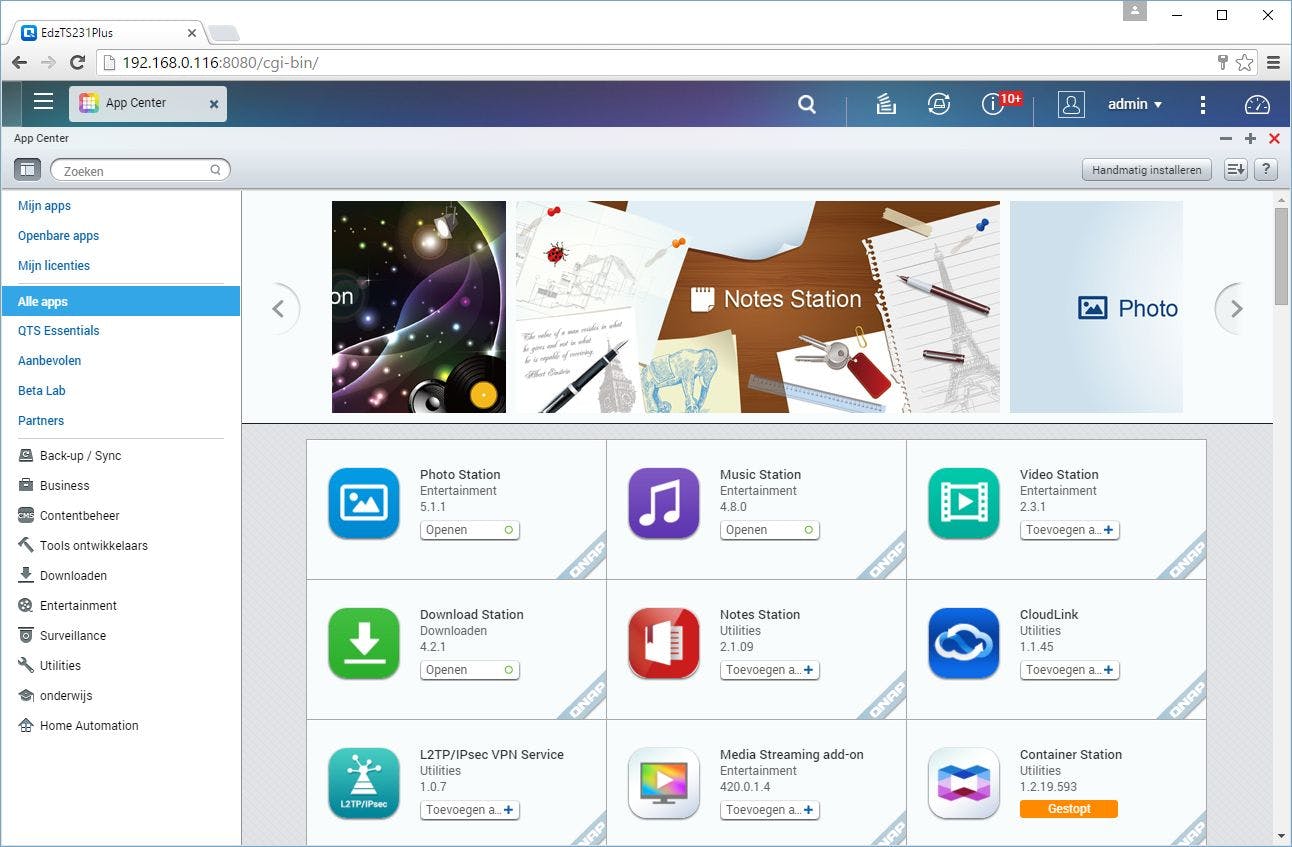Click the Photo Station app icon

pos(364,503)
